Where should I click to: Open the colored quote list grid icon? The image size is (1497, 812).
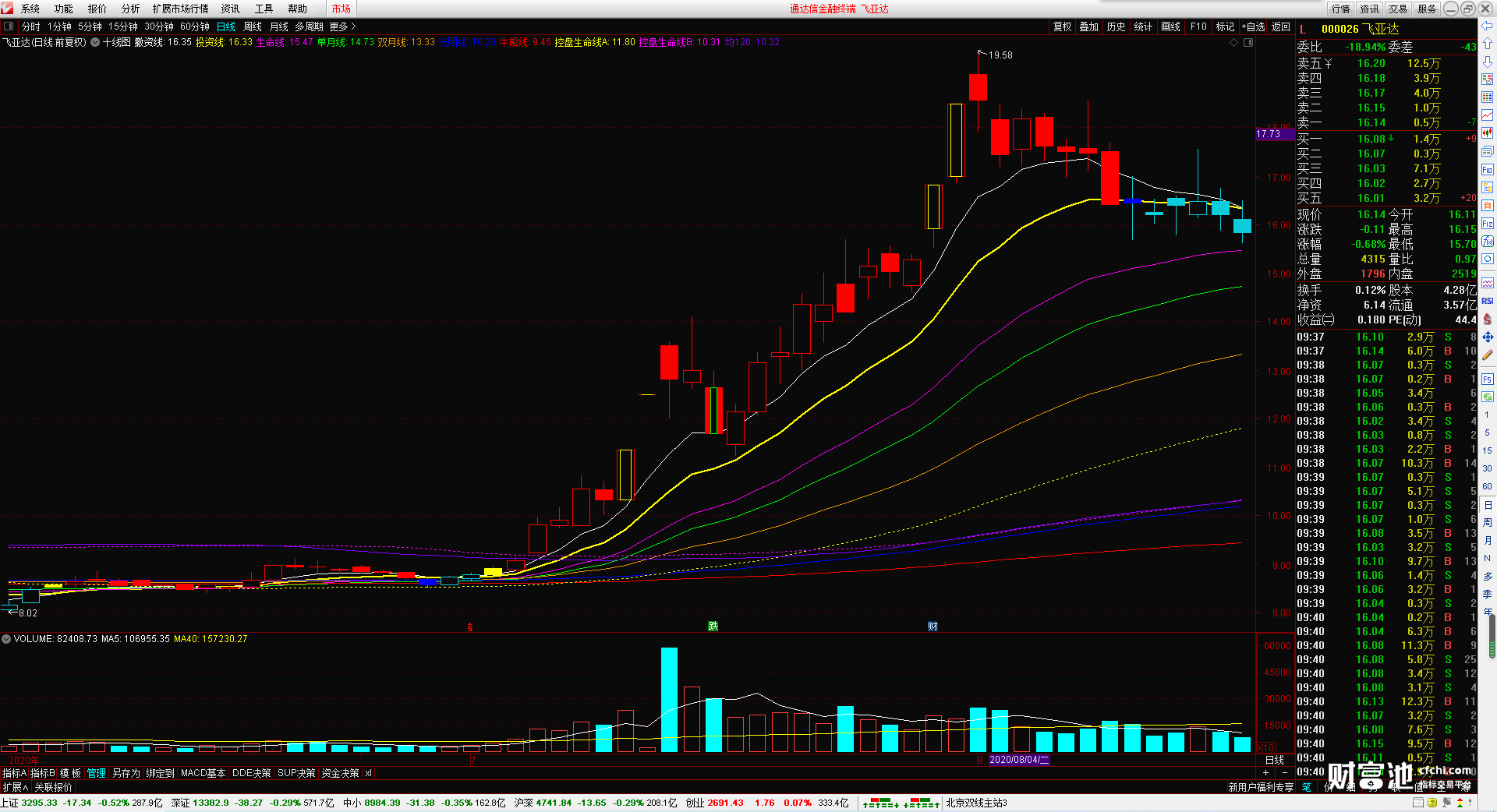pos(1487,97)
